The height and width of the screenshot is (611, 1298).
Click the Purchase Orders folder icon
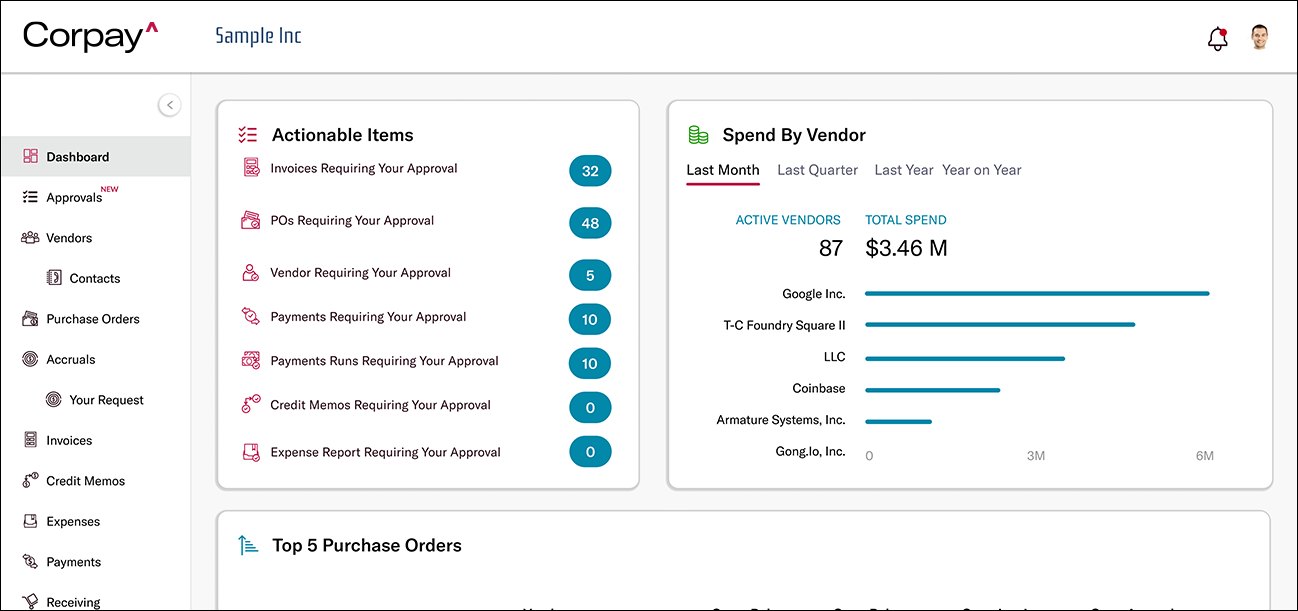(28, 318)
